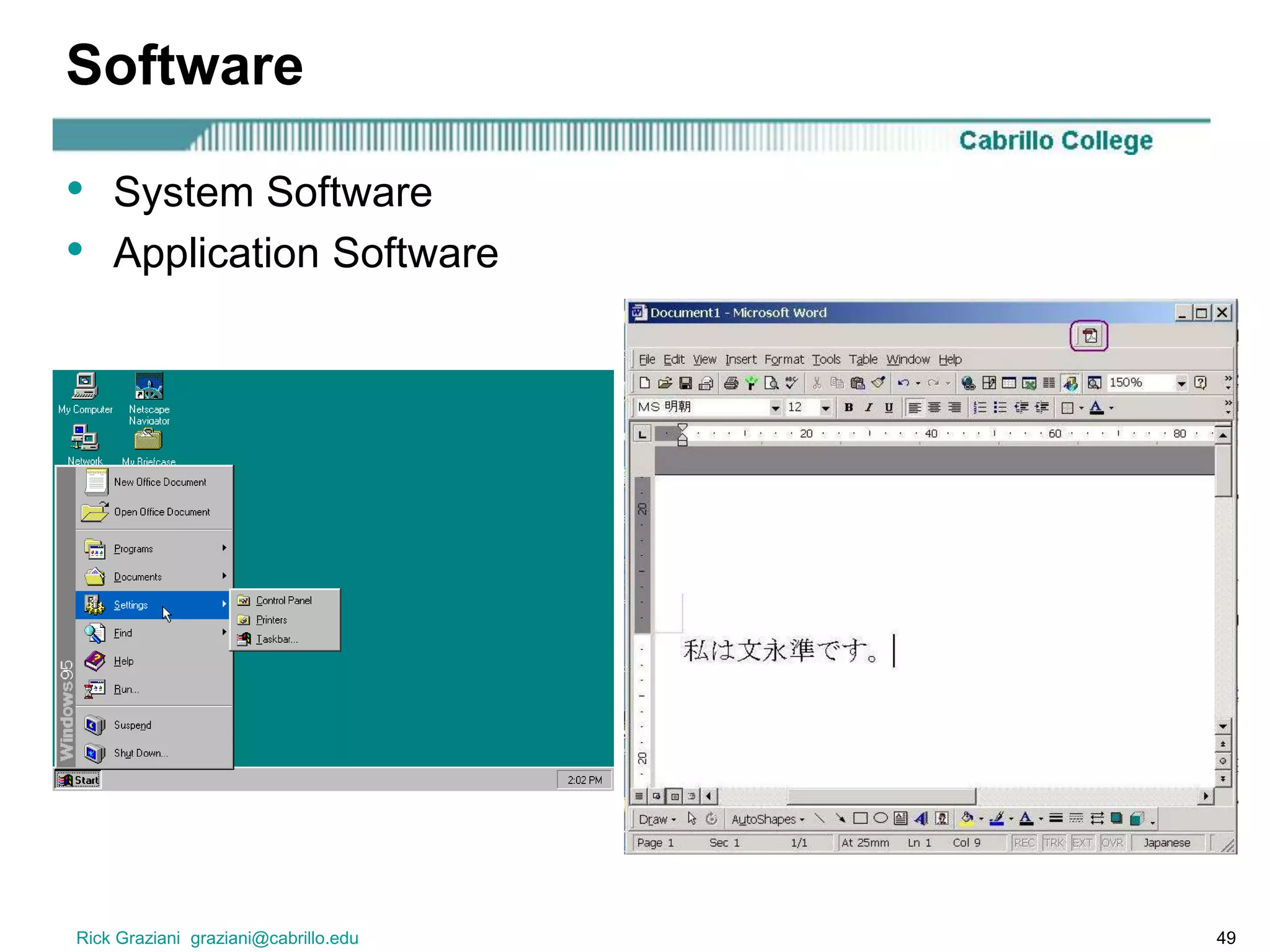Screen dimensions: 1270x952
Task: Open the Draw menu dropdown
Action: tap(657, 819)
